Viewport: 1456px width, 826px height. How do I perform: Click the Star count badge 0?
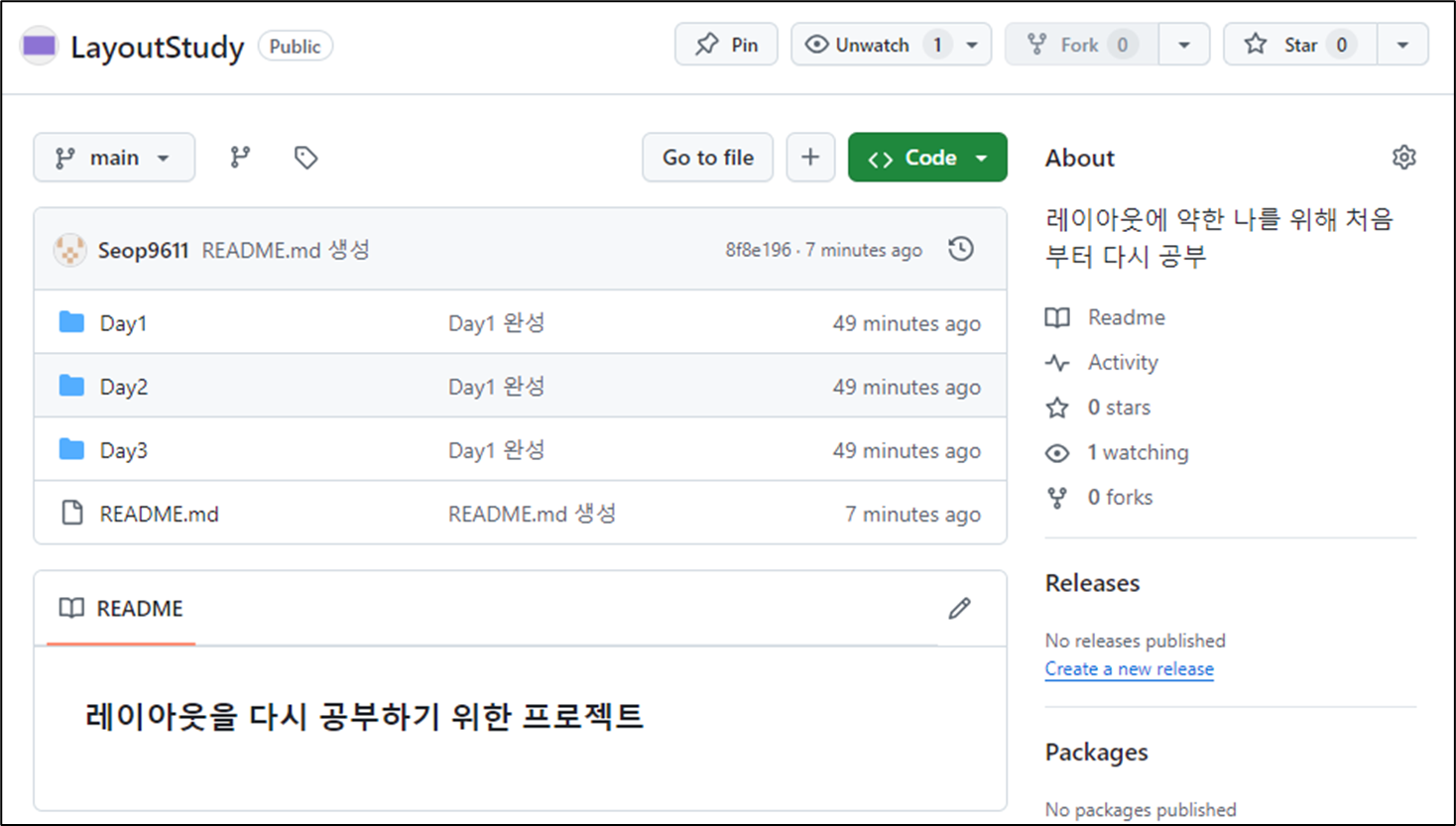pyautogui.click(x=1341, y=45)
